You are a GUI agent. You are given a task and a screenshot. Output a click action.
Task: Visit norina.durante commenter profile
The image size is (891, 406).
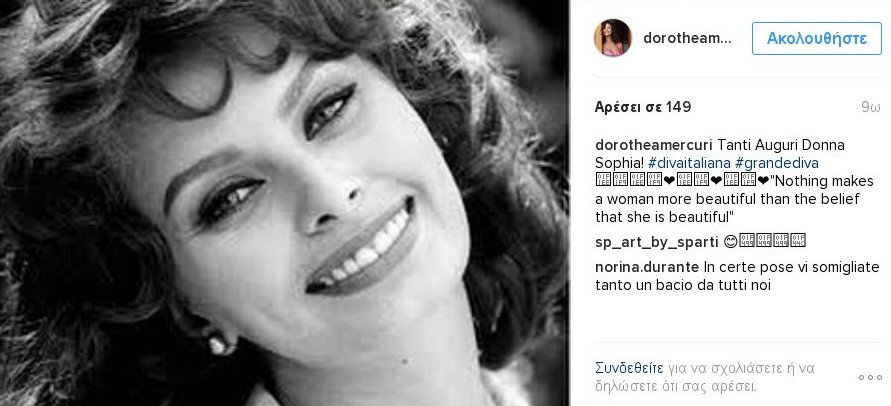coord(647,267)
